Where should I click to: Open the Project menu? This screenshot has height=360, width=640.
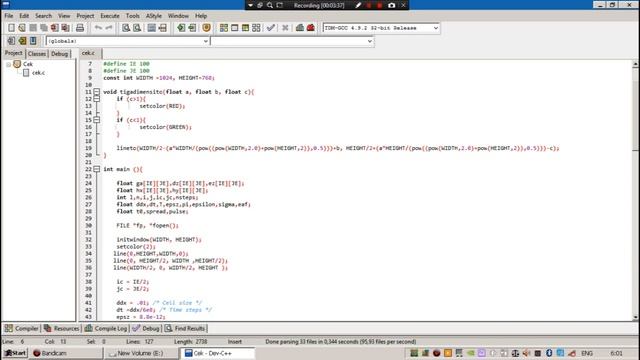pos(85,16)
